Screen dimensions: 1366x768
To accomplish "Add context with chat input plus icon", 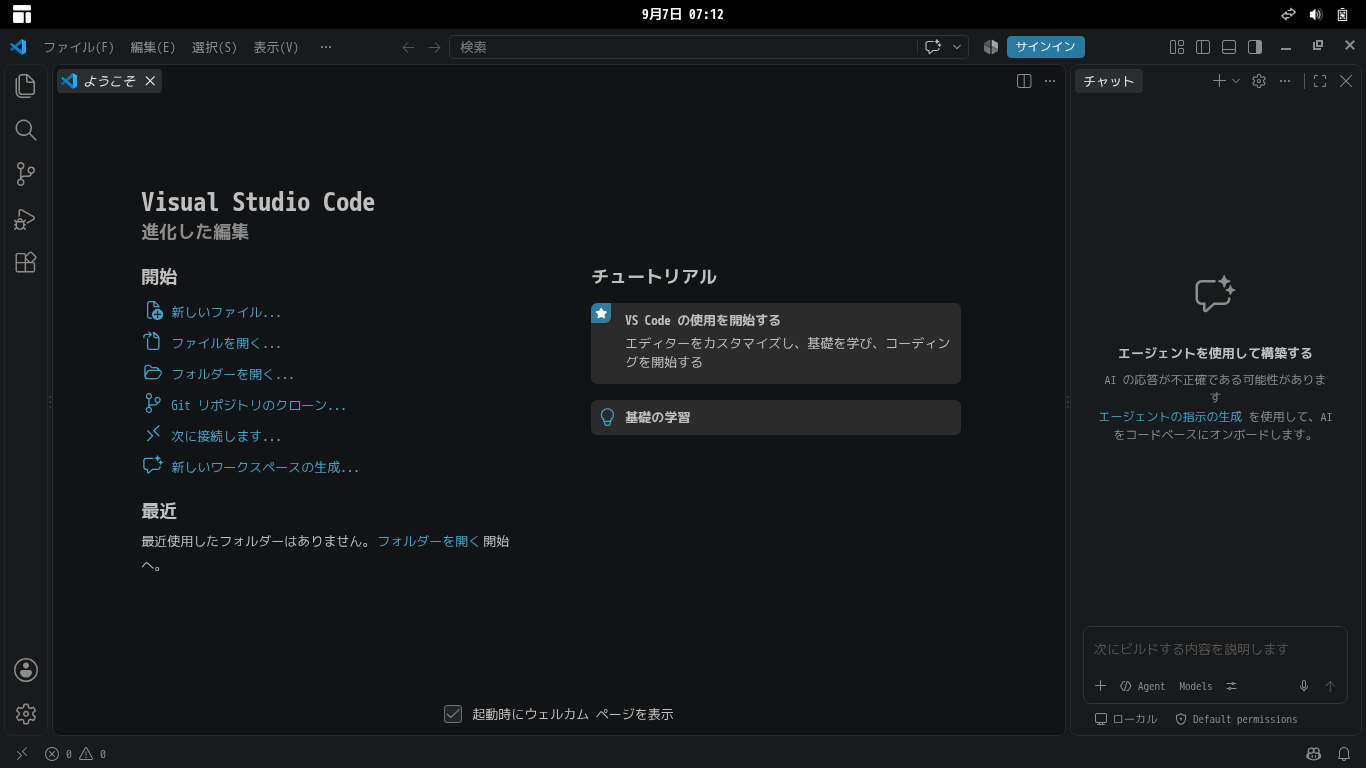I will pos(1100,686).
